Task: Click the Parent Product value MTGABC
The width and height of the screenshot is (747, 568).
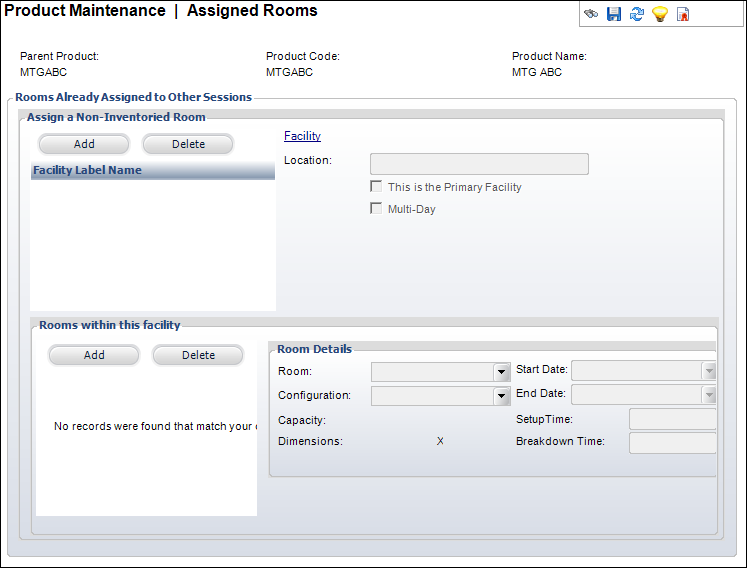Action: point(43,72)
